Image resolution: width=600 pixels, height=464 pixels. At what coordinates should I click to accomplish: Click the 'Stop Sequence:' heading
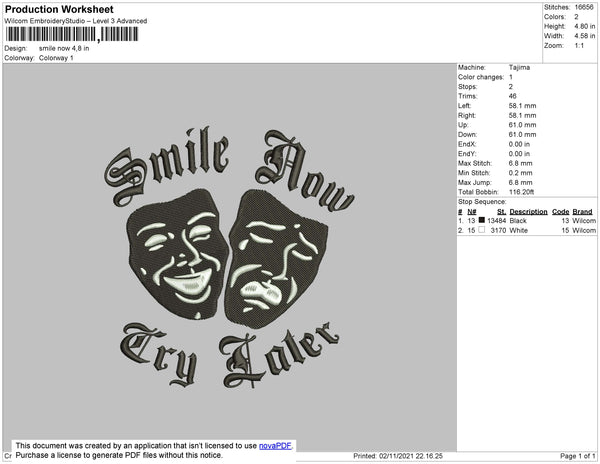(482, 202)
